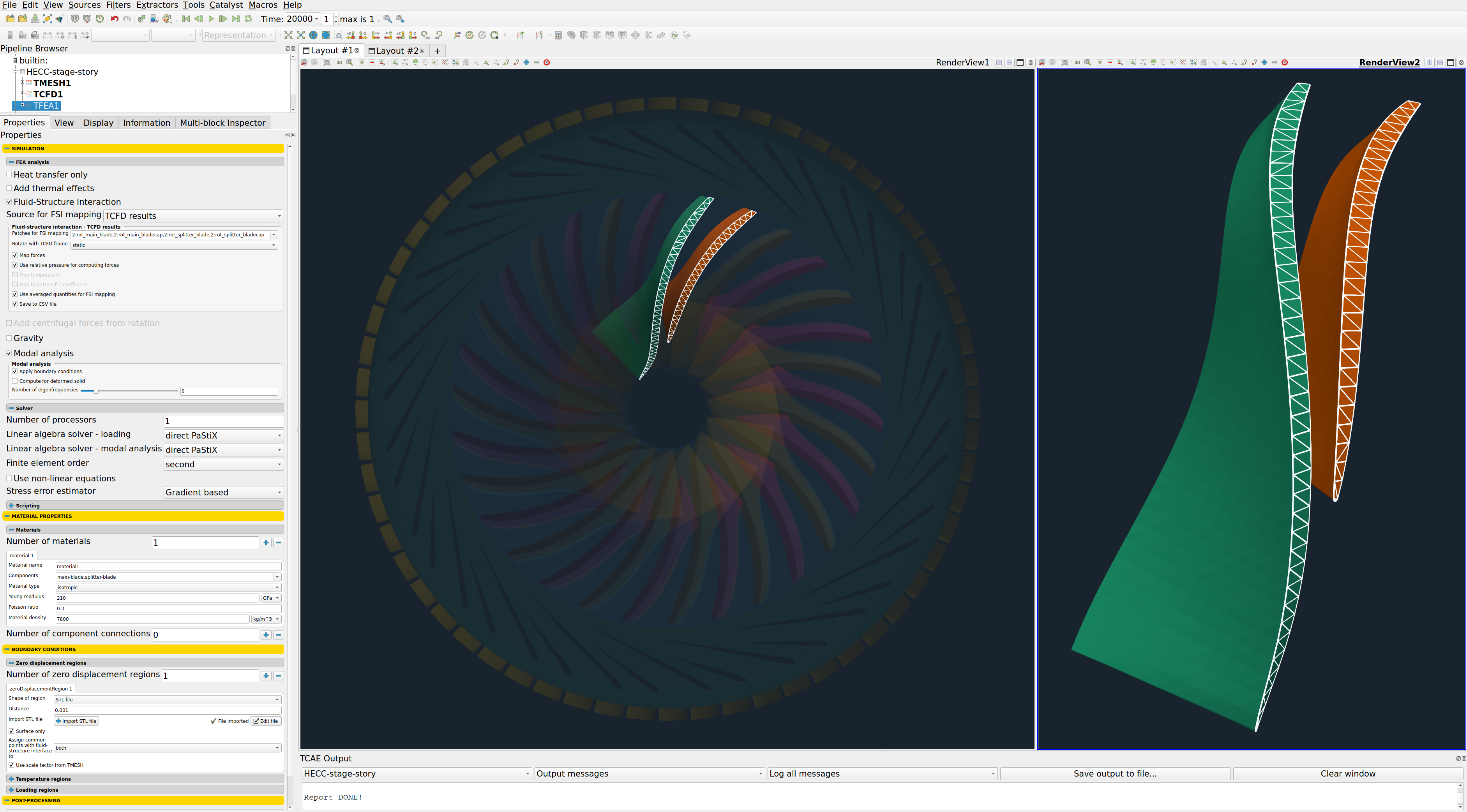Open Linear algebra solver - loading dropdown
1467x812 pixels.
(223, 436)
